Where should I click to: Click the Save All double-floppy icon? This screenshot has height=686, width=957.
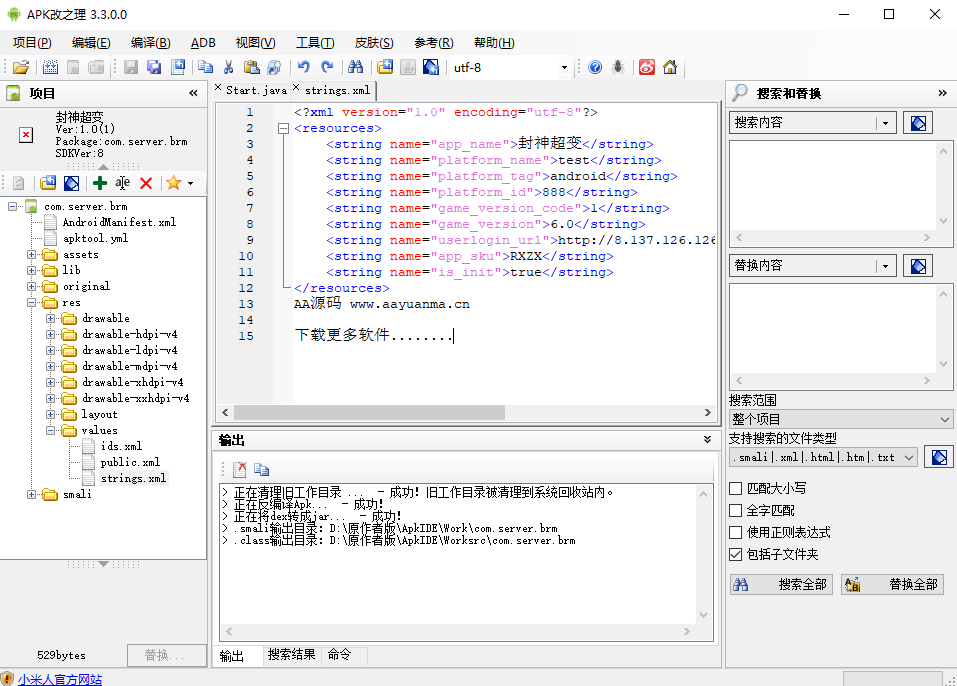(154, 67)
